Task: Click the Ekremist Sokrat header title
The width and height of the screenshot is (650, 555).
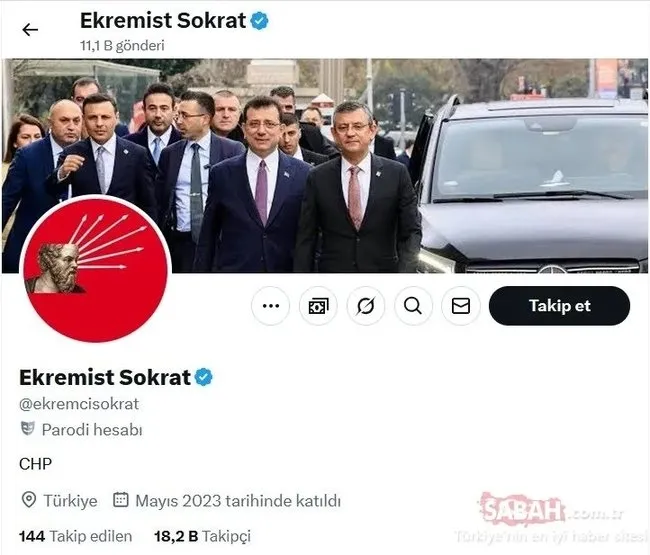Action: [x=163, y=21]
